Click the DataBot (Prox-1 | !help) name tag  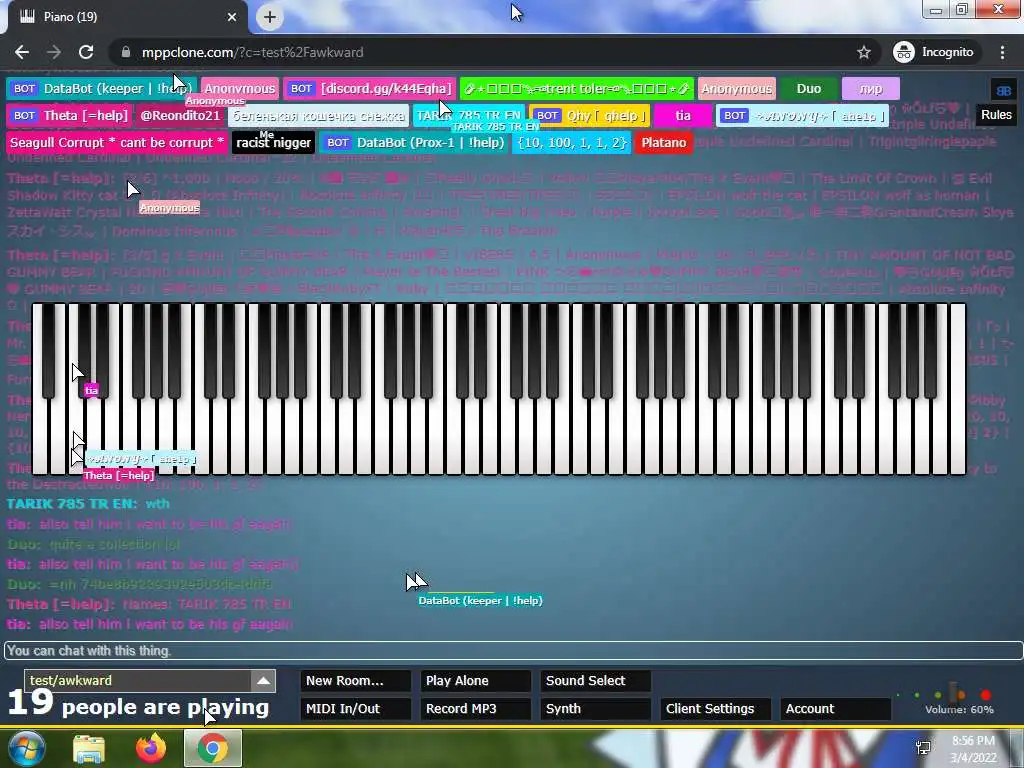pyautogui.click(x=413, y=142)
